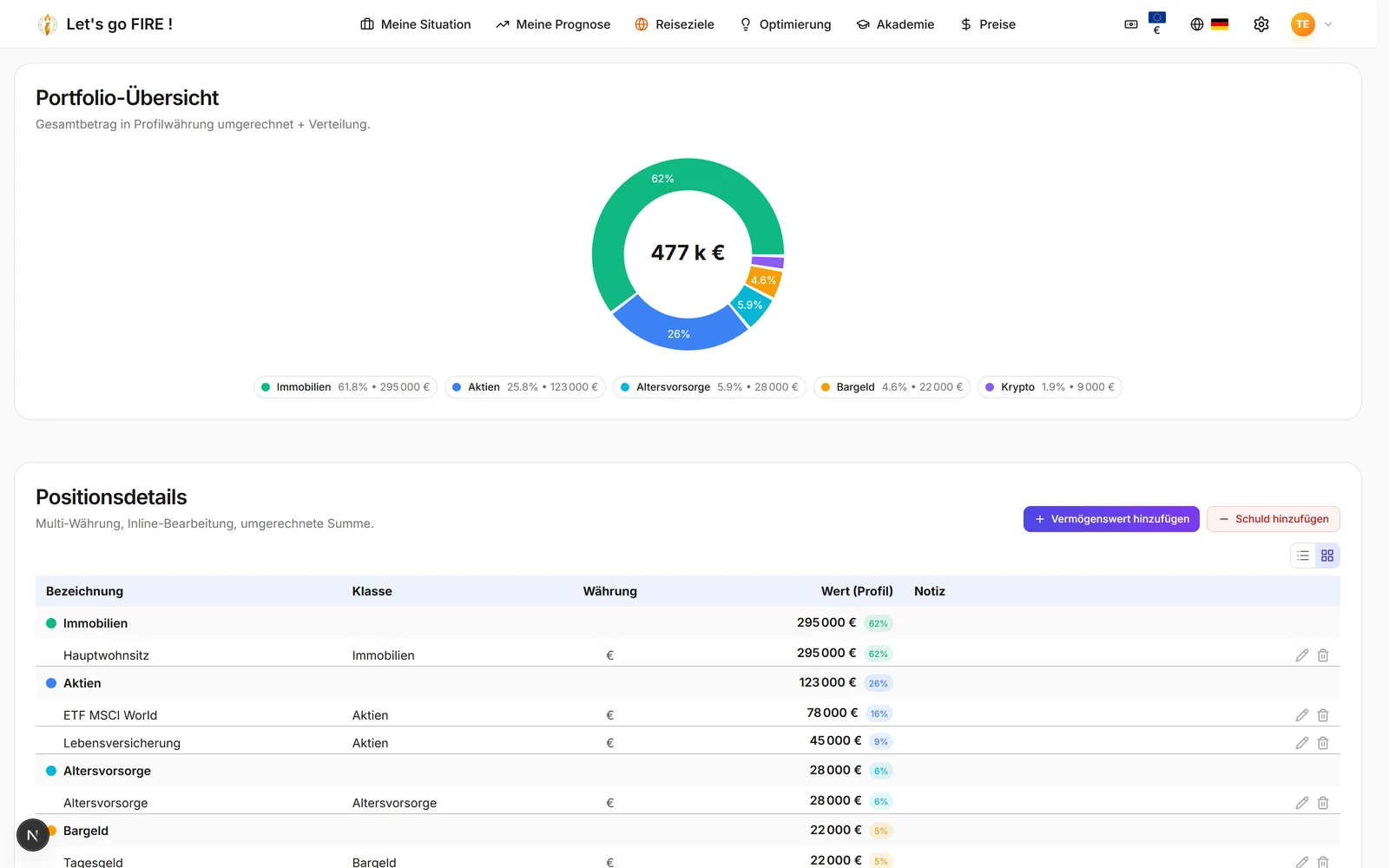Viewport: 1389px width, 868px height.
Task: Click the orange Bargeld 4.6% donut segment
Action: pos(765,280)
